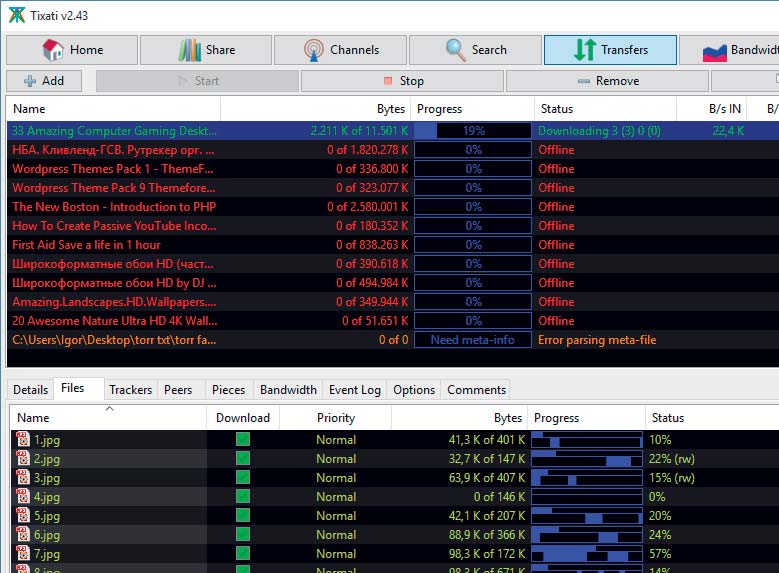Click the Add button
The width and height of the screenshot is (779, 573).
tap(44, 81)
